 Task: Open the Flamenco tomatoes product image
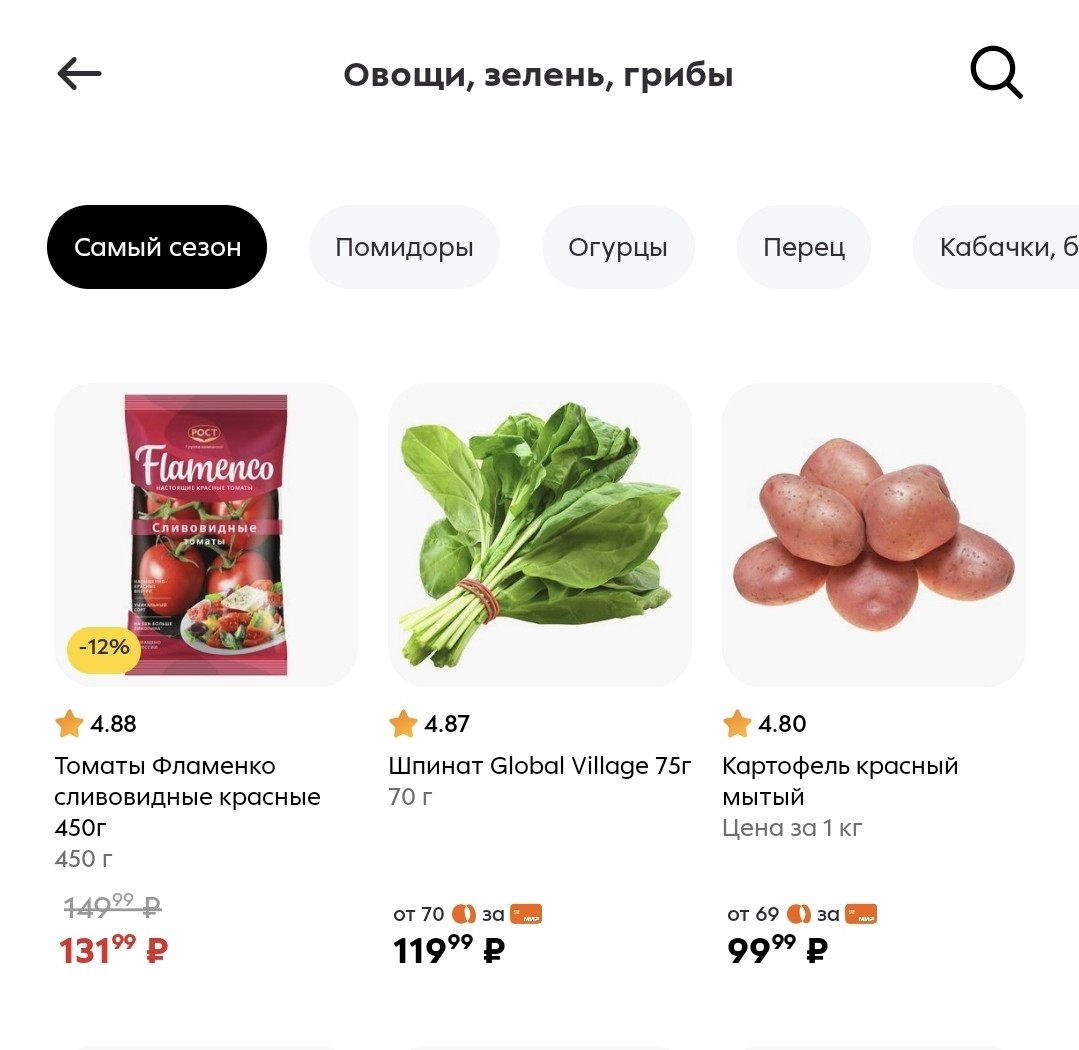206,534
